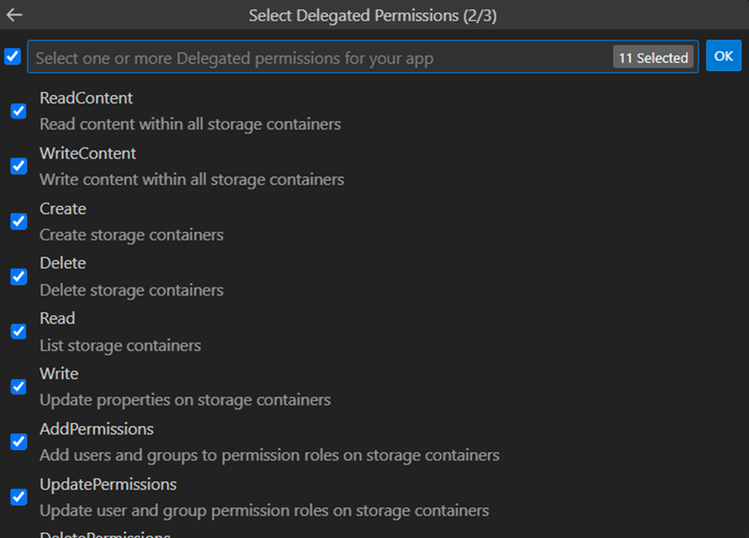Screen dimensions: 749x538
Task: Select the WriteContent list item label
Action: click(x=88, y=153)
